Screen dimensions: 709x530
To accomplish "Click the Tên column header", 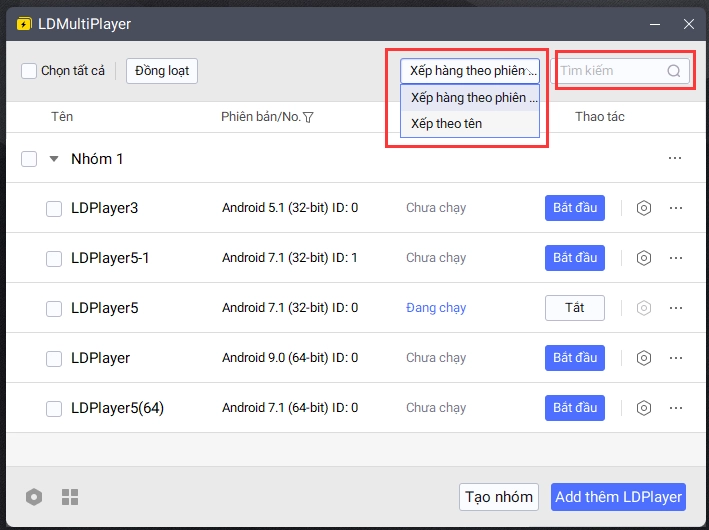I will coord(62,117).
